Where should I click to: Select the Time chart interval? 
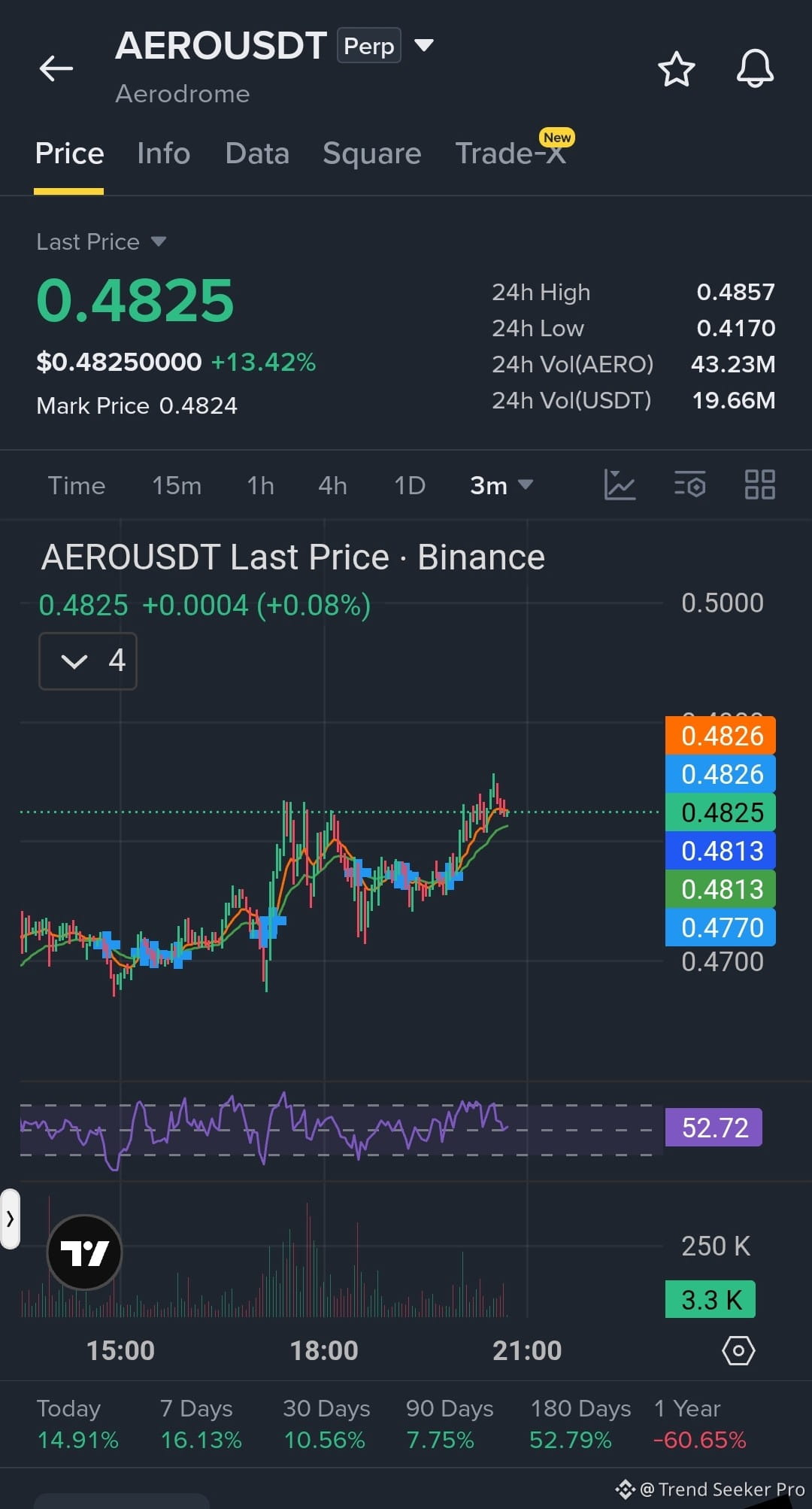tap(77, 485)
